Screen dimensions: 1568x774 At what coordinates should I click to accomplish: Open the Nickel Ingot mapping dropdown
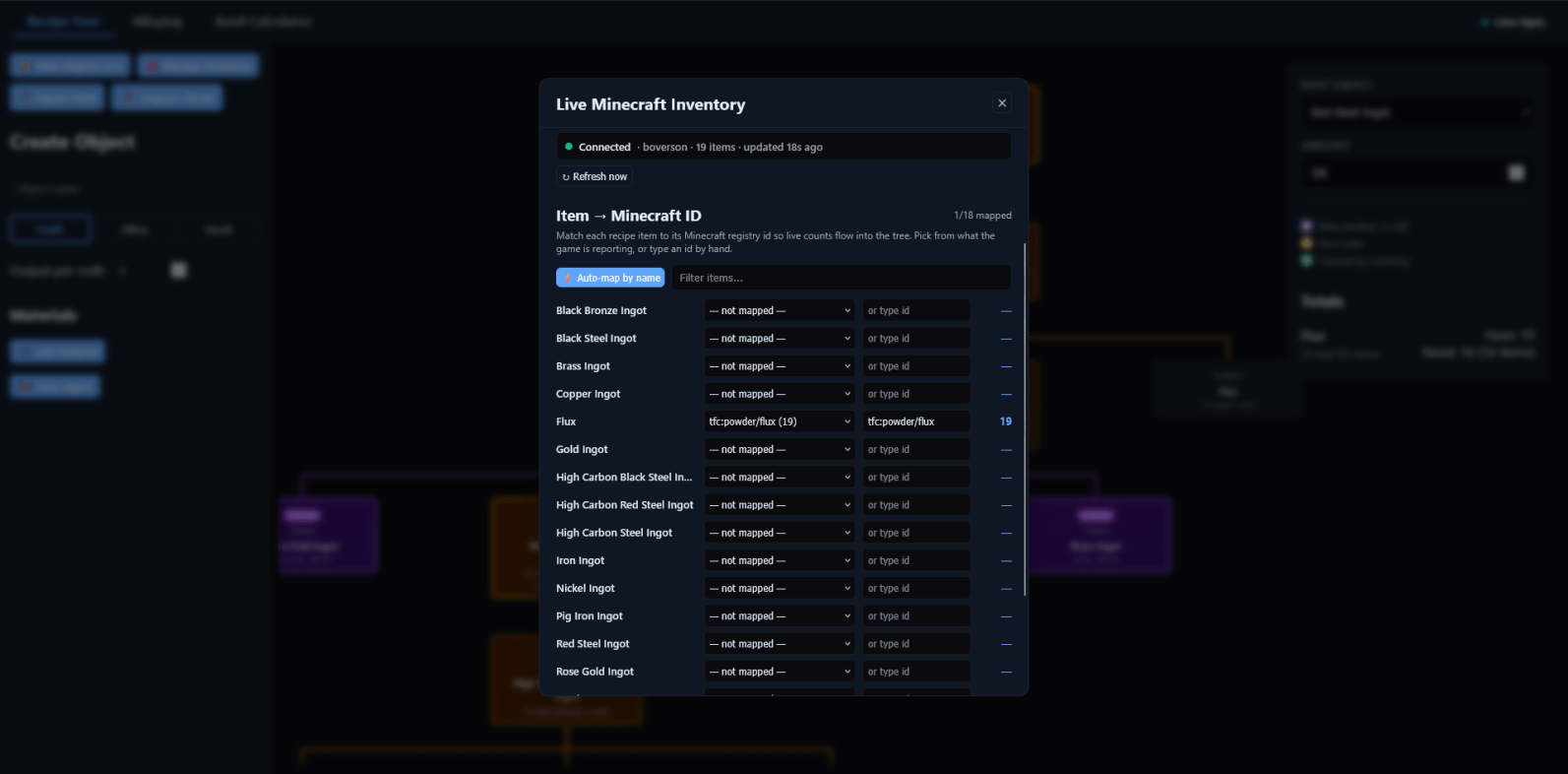click(780, 588)
